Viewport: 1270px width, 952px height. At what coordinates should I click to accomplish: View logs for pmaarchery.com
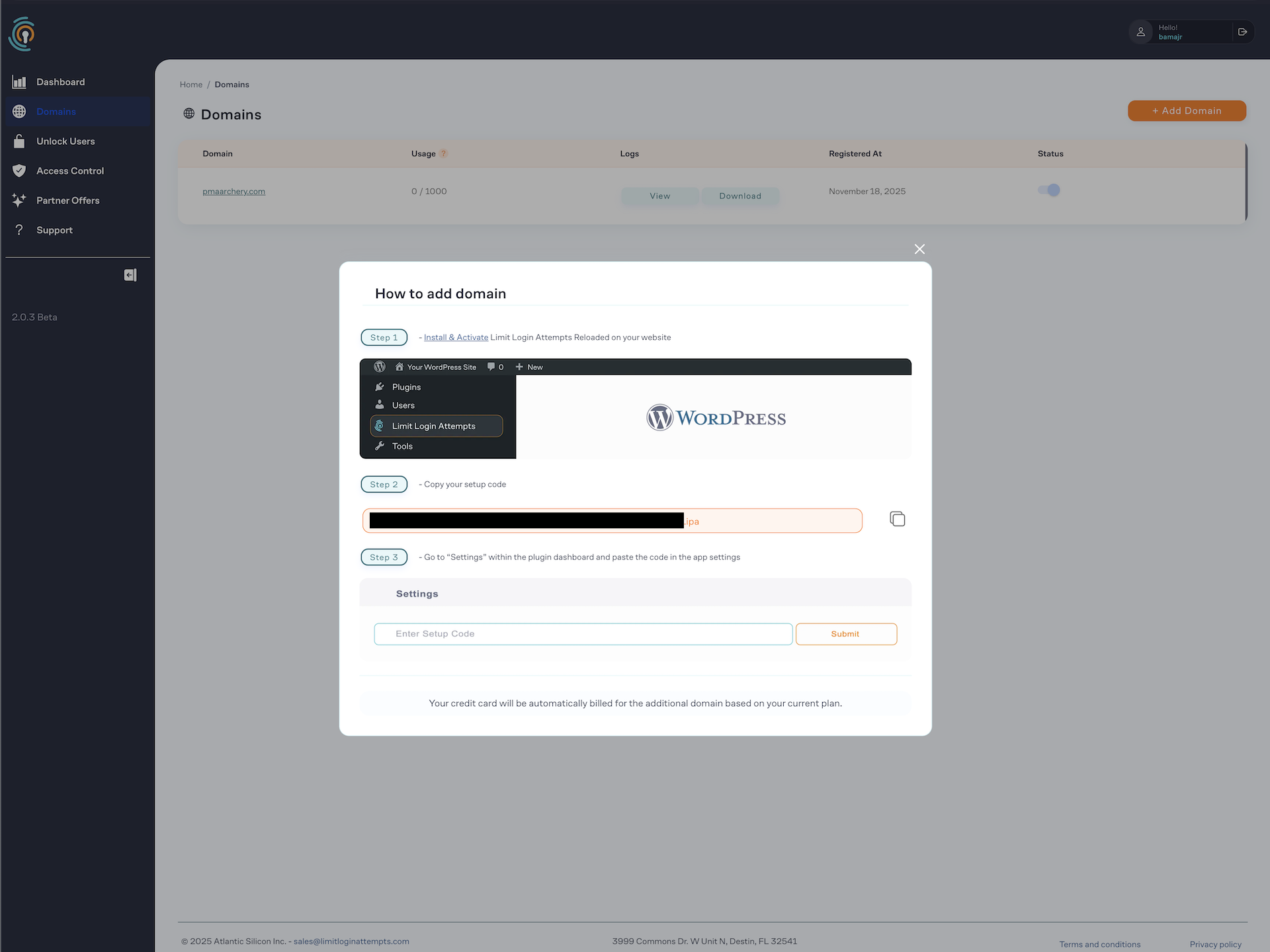point(659,196)
